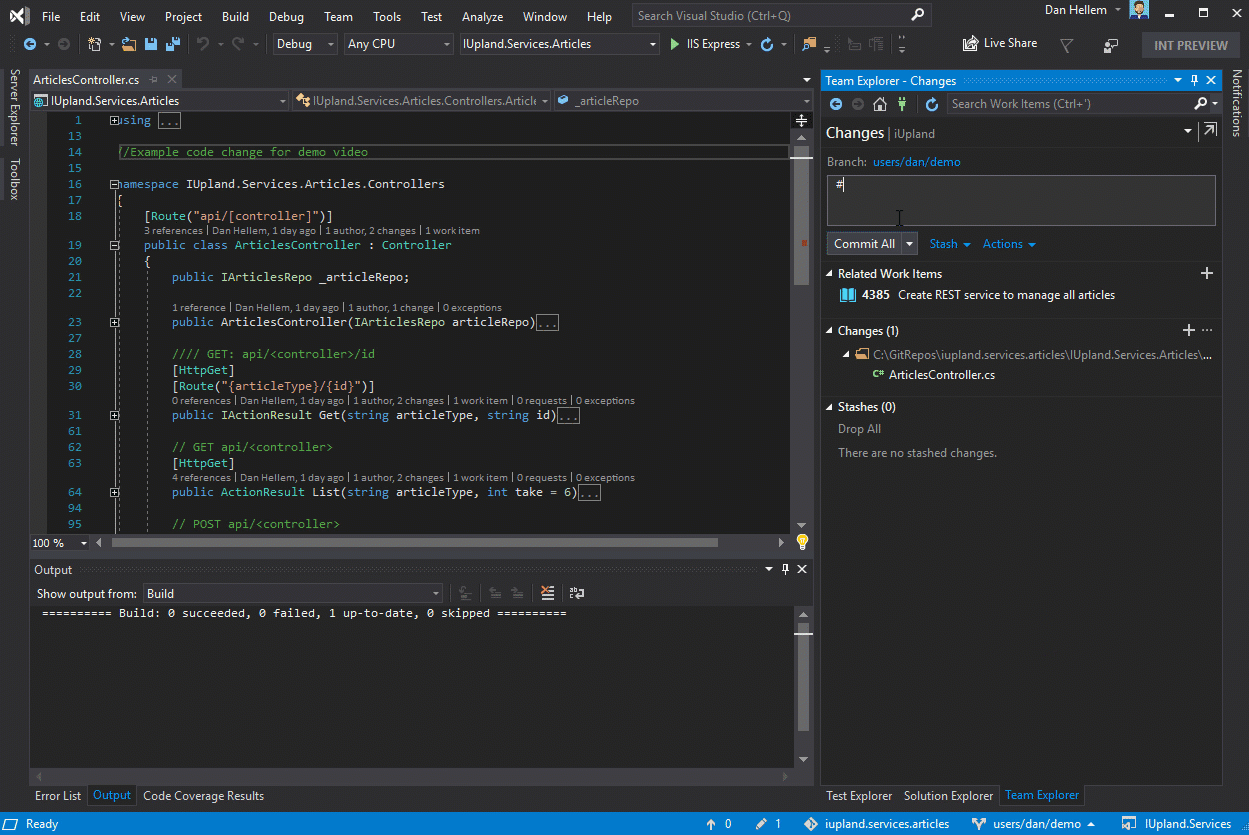The height and width of the screenshot is (835, 1249).
Task: Click the green Start debugging play icon
Action: (676, 44)
